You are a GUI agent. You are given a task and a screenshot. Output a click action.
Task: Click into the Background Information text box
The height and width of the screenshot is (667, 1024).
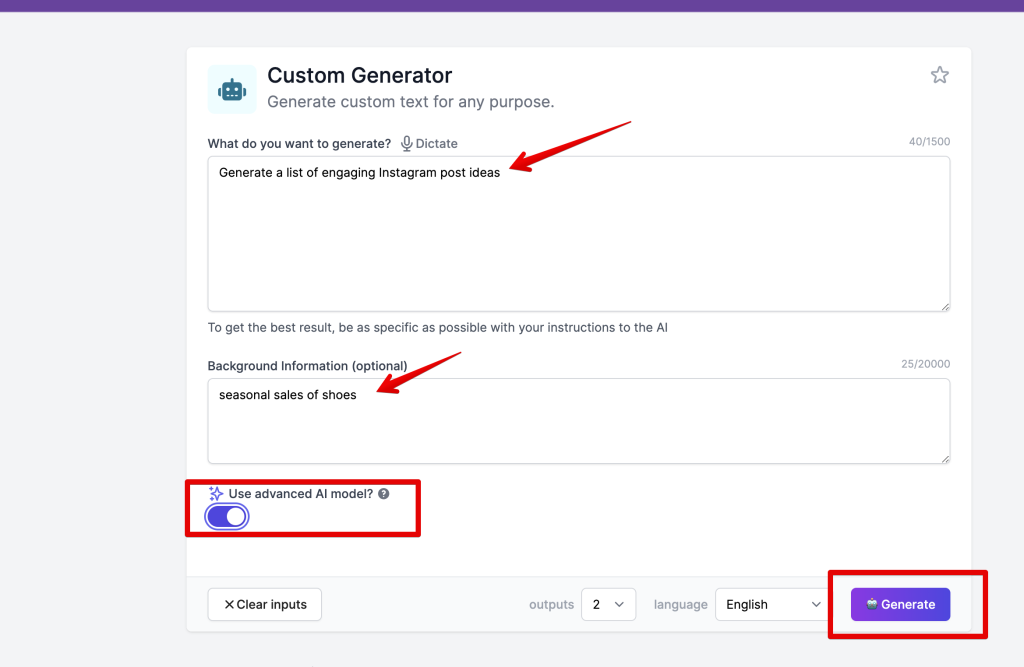click(578, 425)
